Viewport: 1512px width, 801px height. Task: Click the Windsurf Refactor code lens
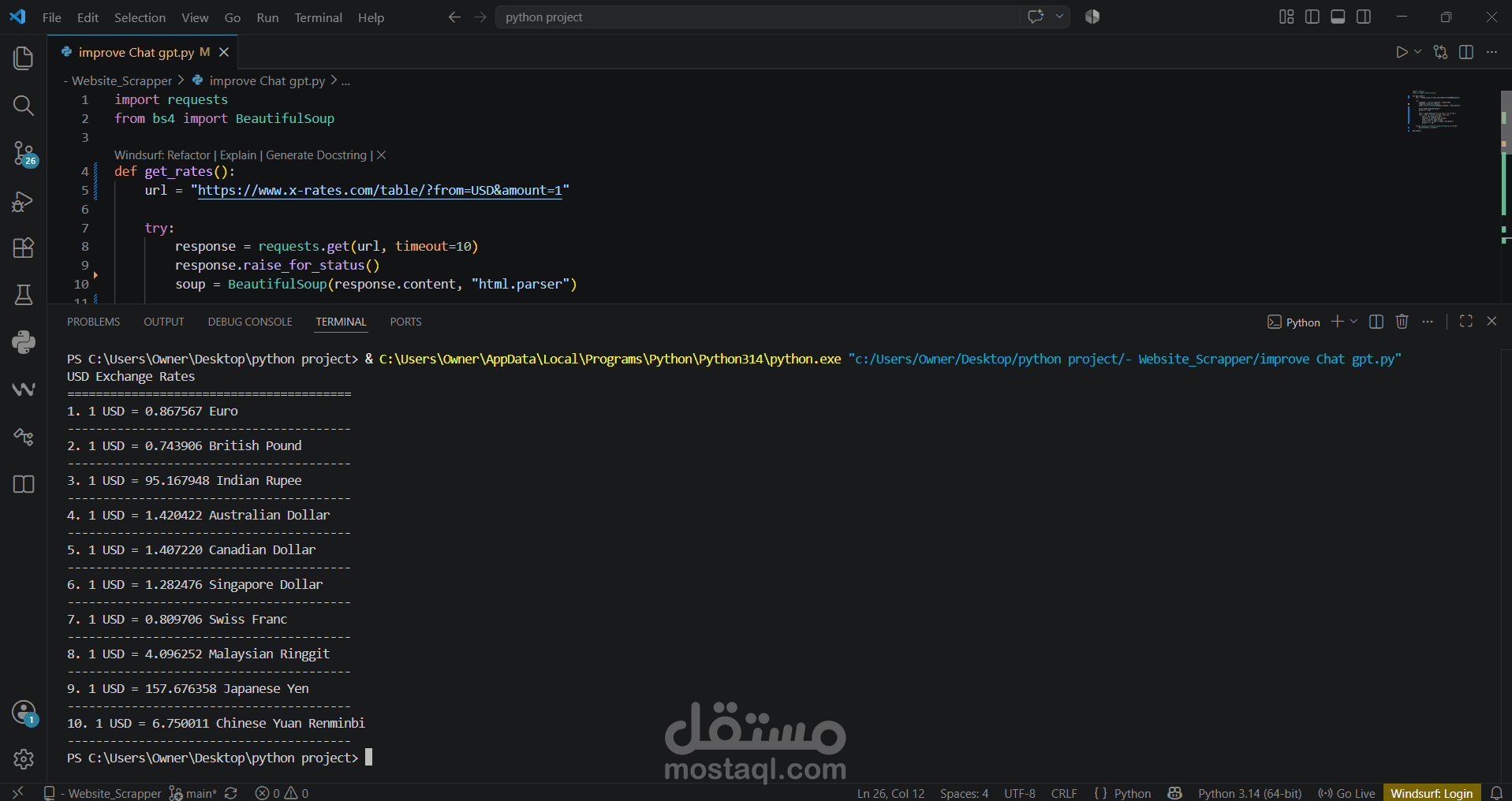click(x=162, y=155)
